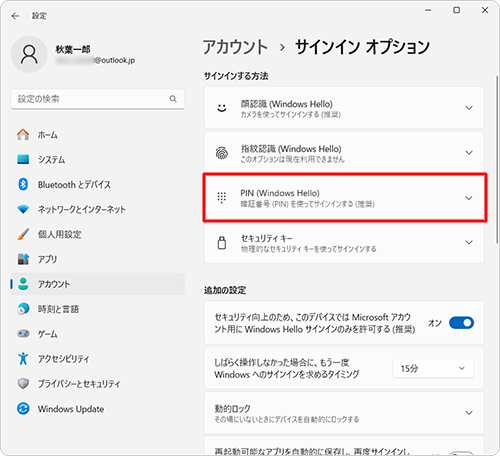Expand the 指紋認識 (Windows Hello) chevron
The width and height of the screenshot is (500, 456).
[x=469, y=153]
